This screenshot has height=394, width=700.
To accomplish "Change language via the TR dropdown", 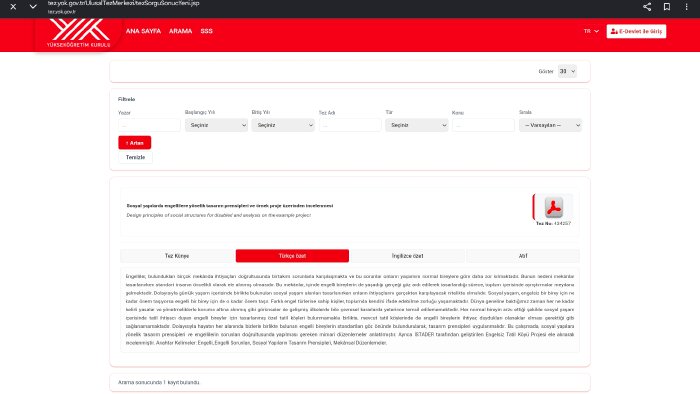I will pyautogui.click(x=591, y=31).
